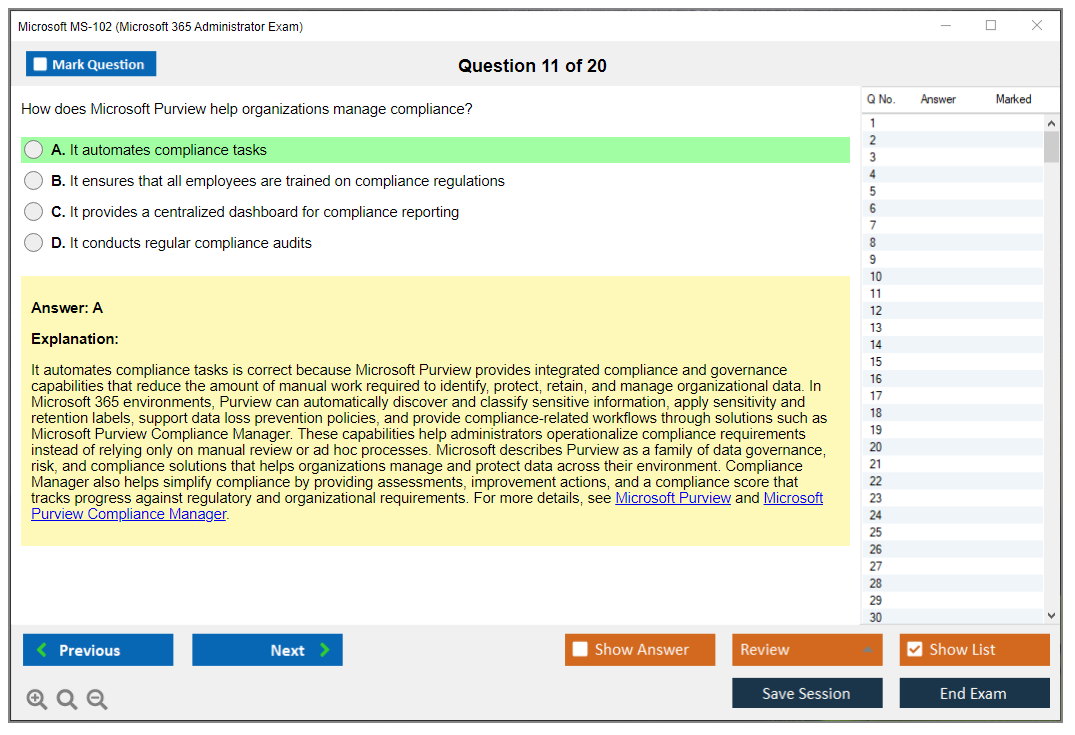Image resolution: width=1075 pixels, height=735 pixels.
Task: Select question row 20 in list
Action: point(952,447)
